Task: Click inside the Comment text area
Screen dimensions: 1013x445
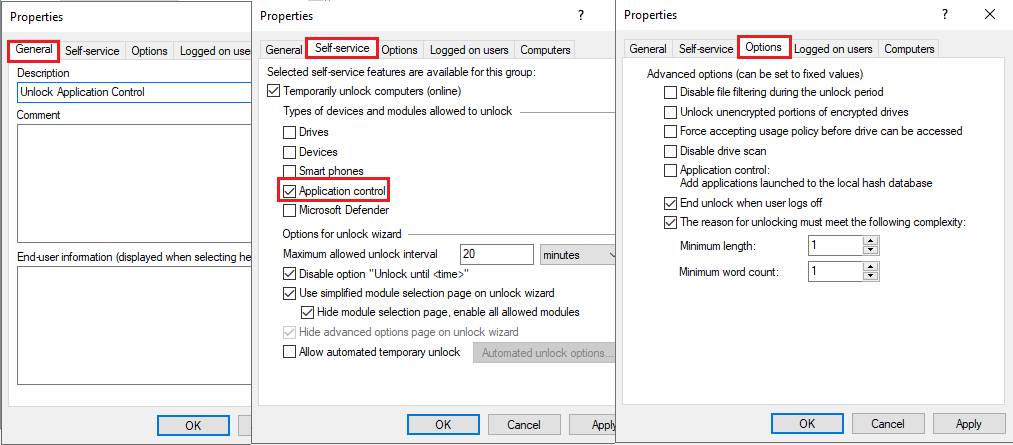Action: pos(133,180)
